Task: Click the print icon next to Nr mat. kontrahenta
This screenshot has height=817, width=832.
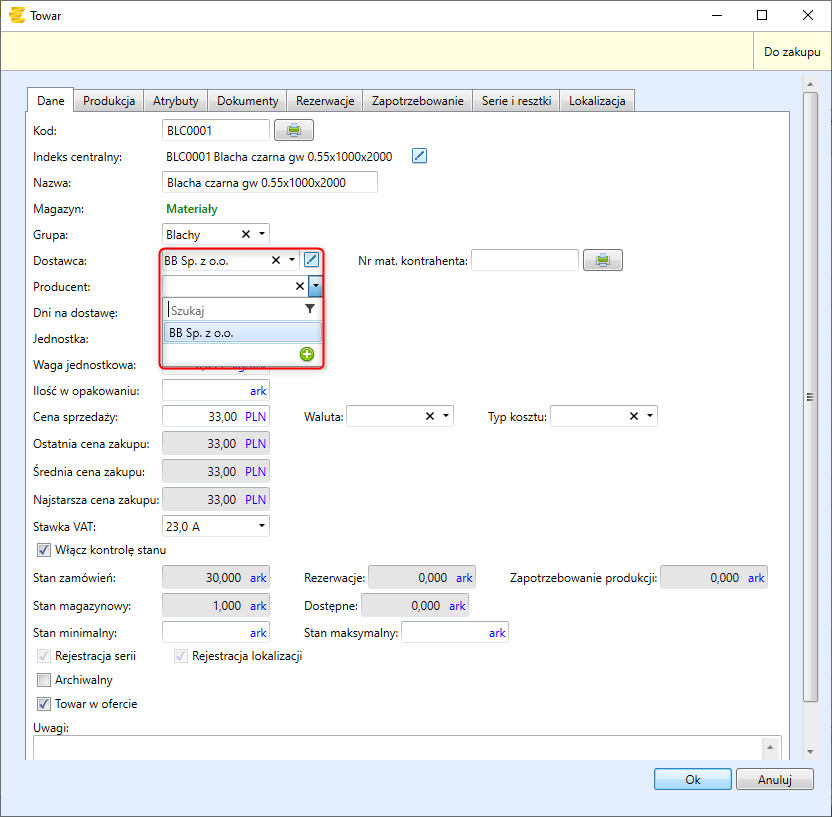Action: tap(603, 260)
